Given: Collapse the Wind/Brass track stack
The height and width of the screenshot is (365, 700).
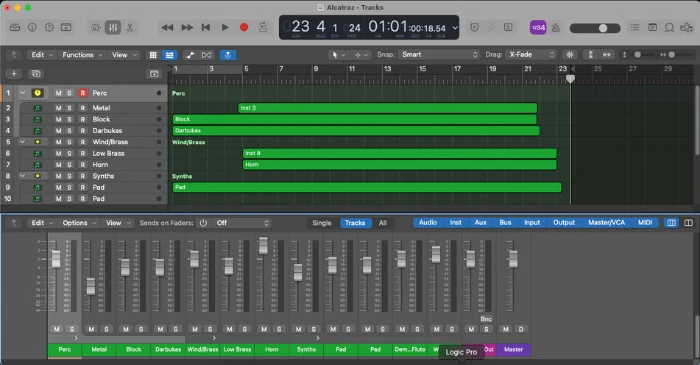Looking at the screenshot, I should 22,141.
